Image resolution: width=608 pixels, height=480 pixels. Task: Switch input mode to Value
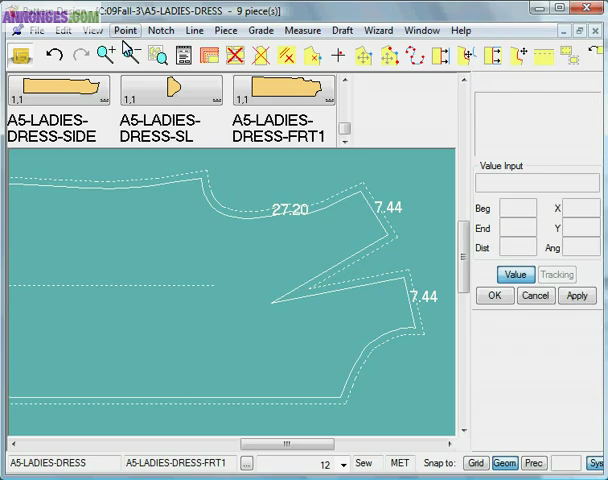click(x=515, y=274)
